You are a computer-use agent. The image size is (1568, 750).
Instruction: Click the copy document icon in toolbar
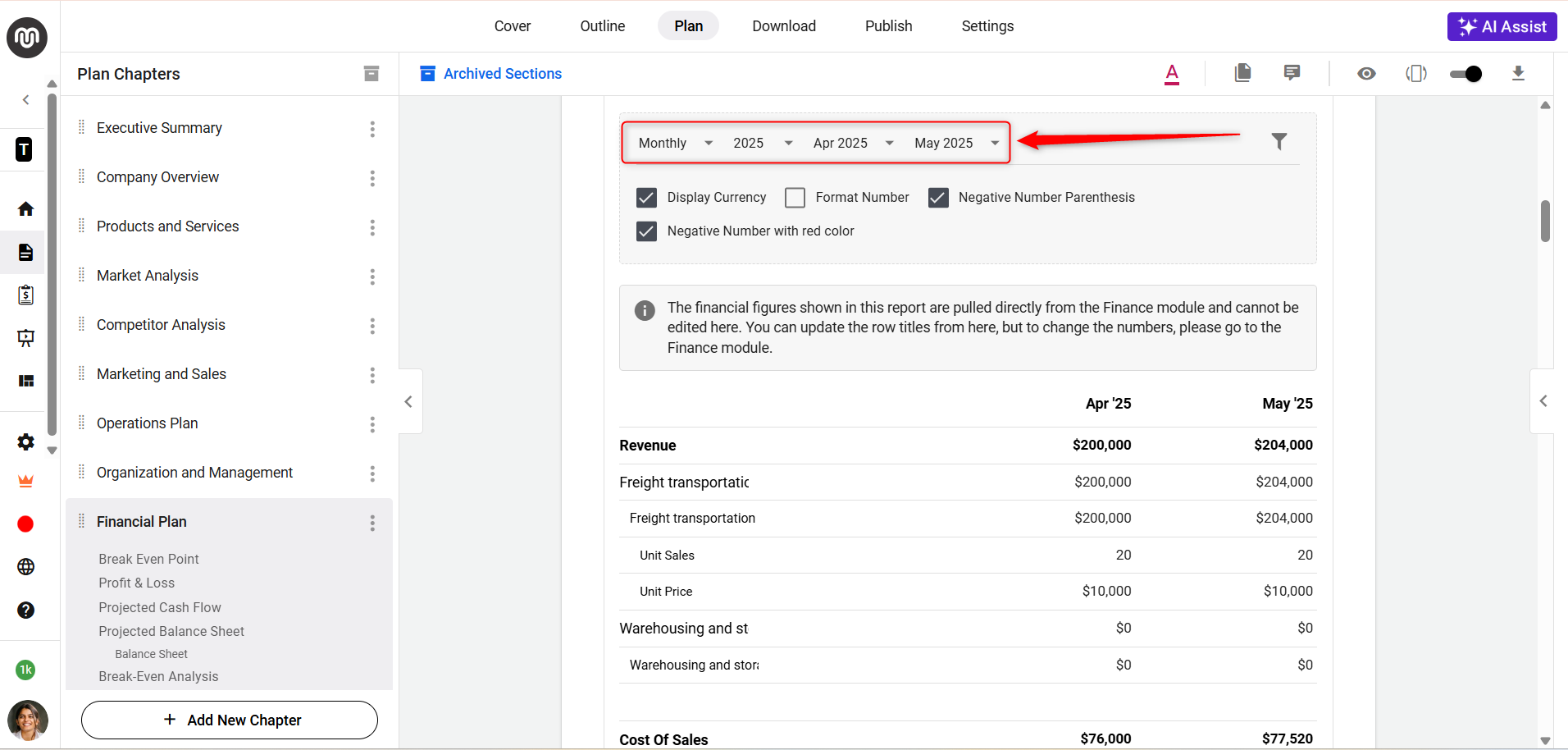point(1242,73)
